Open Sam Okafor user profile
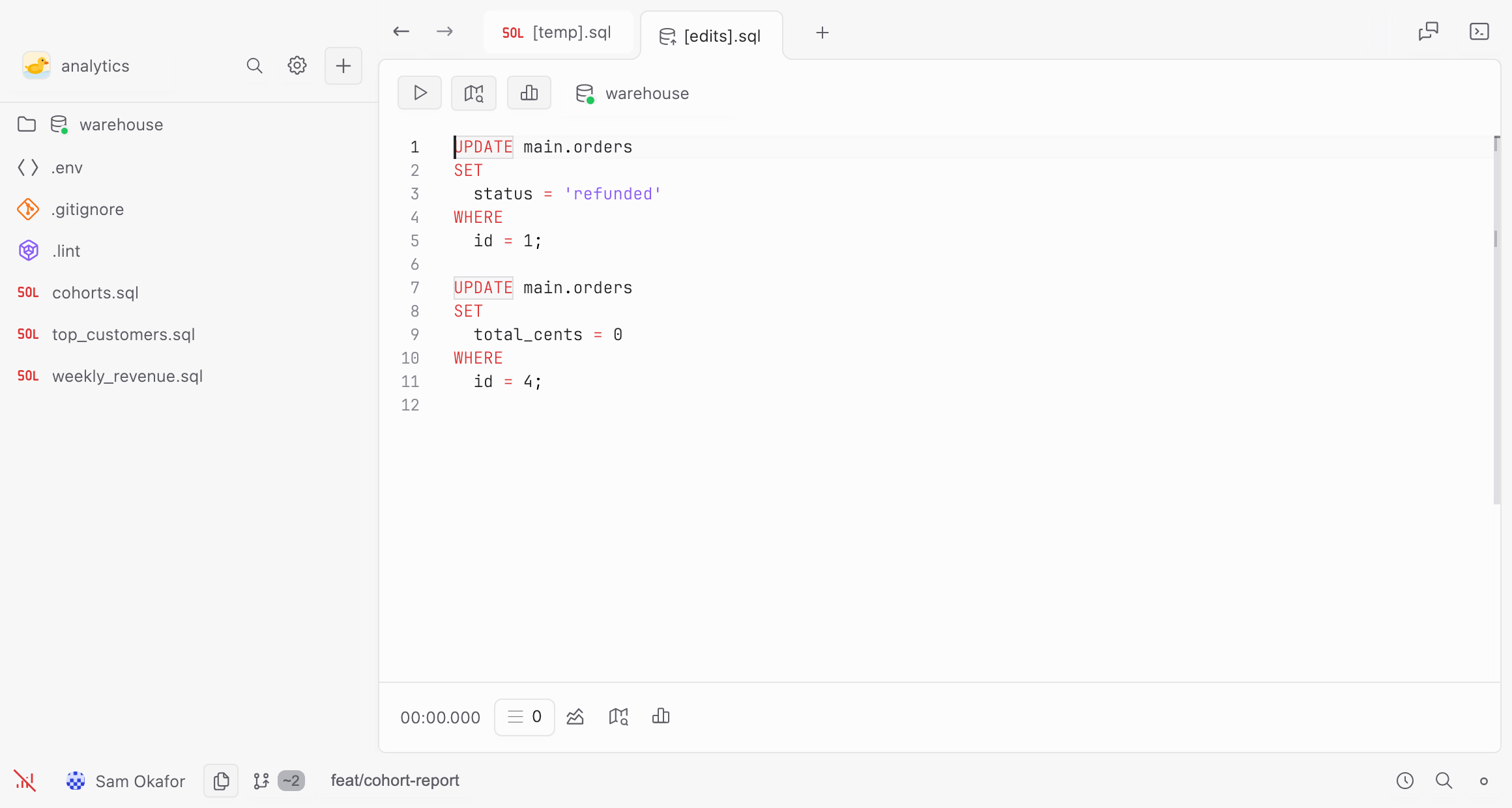1512x808 pixels. [x=126, y=781]
